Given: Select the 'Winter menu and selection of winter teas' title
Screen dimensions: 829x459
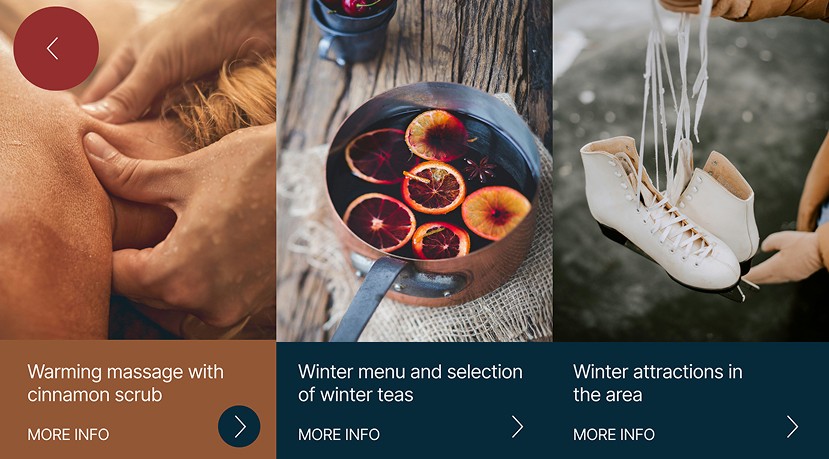Looking at the screenshot, I should 410,383.
